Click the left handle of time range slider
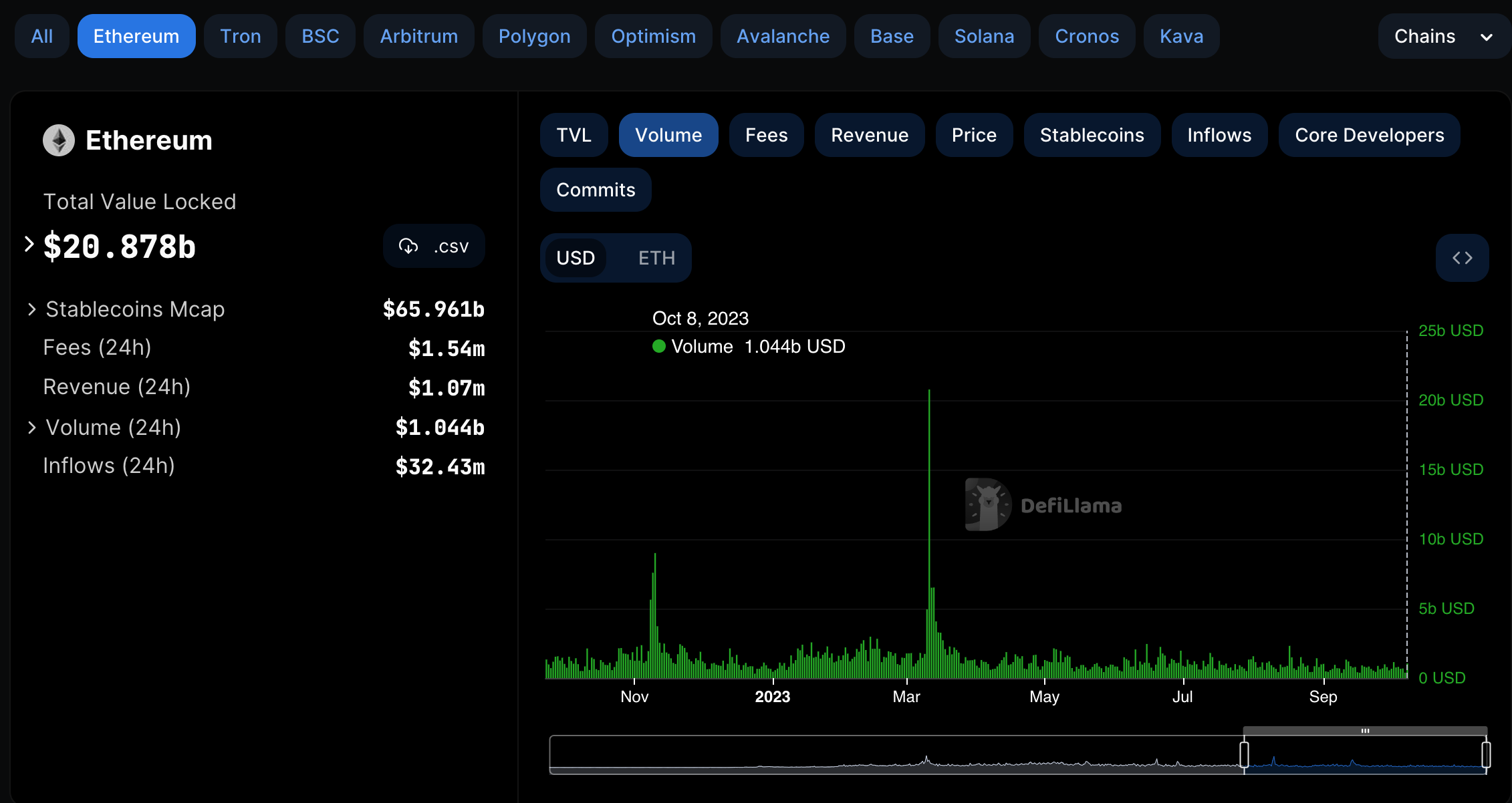 pos(1244,755)
